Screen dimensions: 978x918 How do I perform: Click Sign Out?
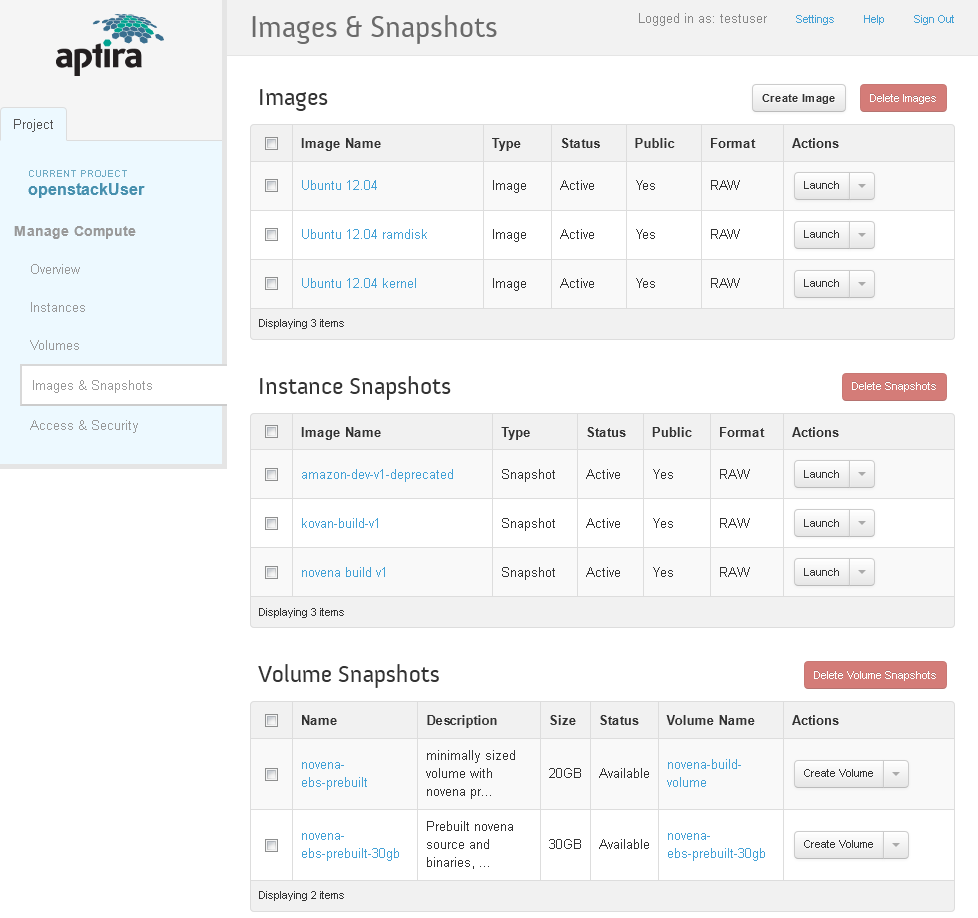point(933,19)
